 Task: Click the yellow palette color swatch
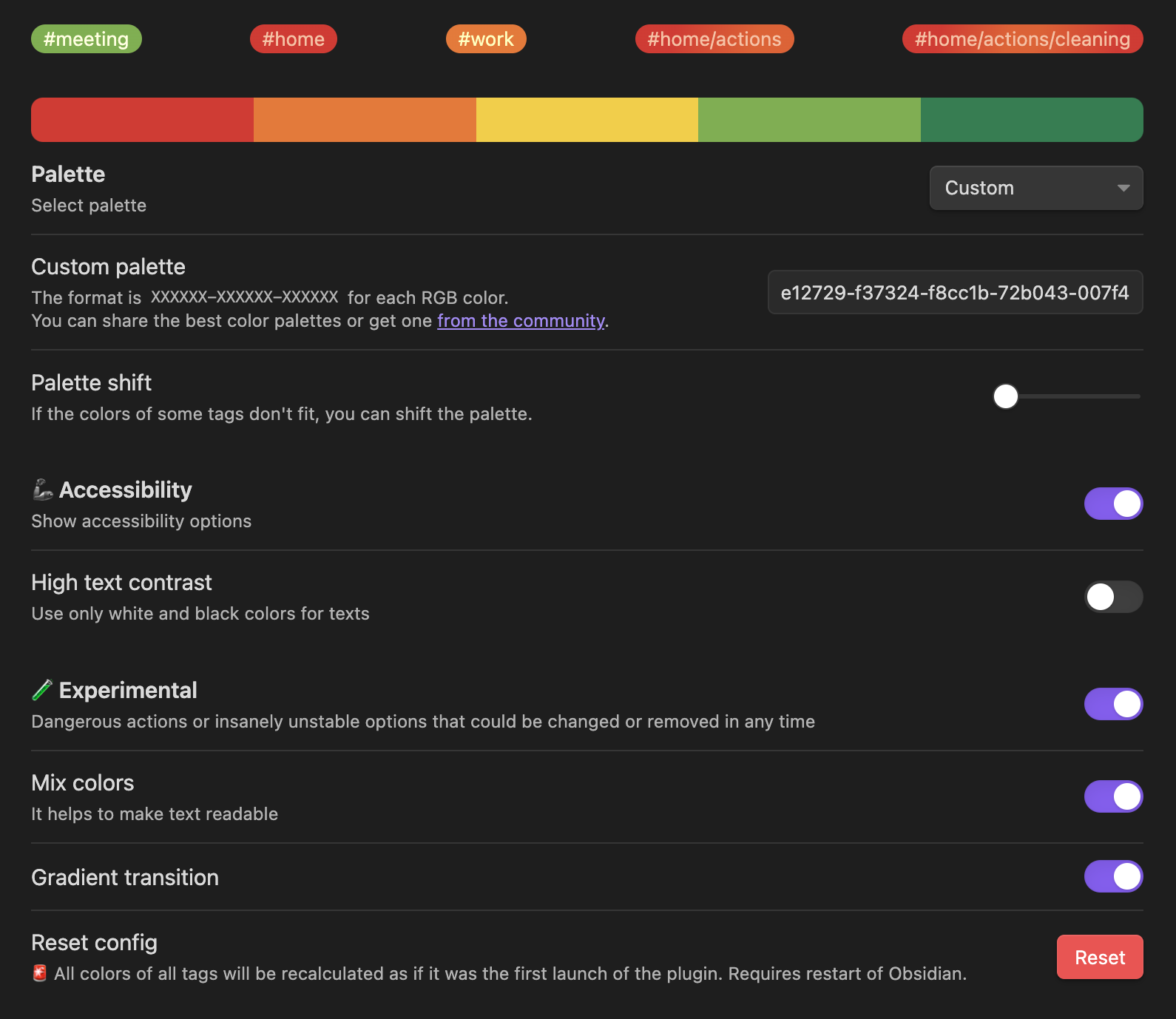tap(587, 120)
